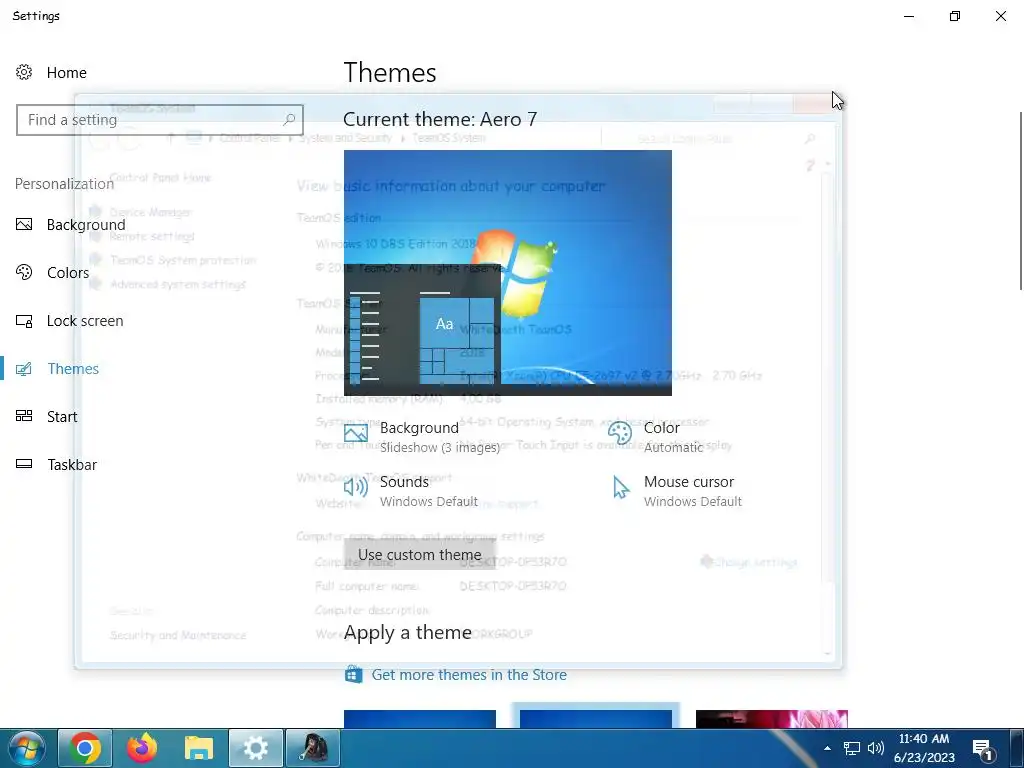Click the Taskbar sidebar icon
1024x768 pixels.
coord(24,464)
